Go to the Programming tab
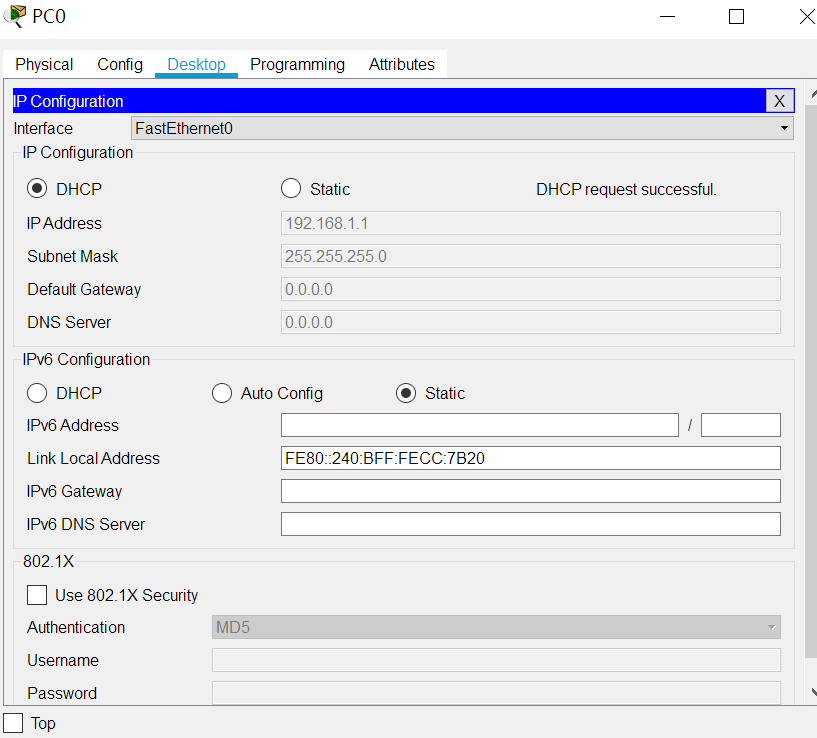This screenshot has height=738, width=817. coord(298,64)
